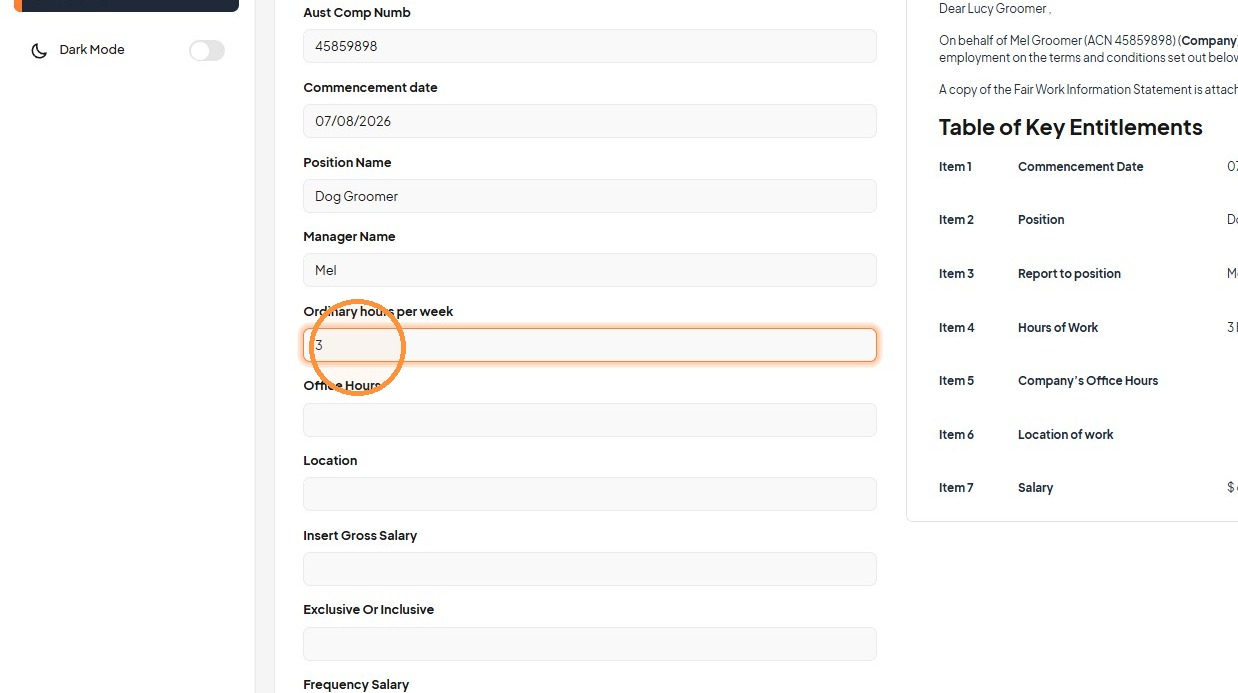
Task: Select the Commencement date field
Action: click(589, 121)
